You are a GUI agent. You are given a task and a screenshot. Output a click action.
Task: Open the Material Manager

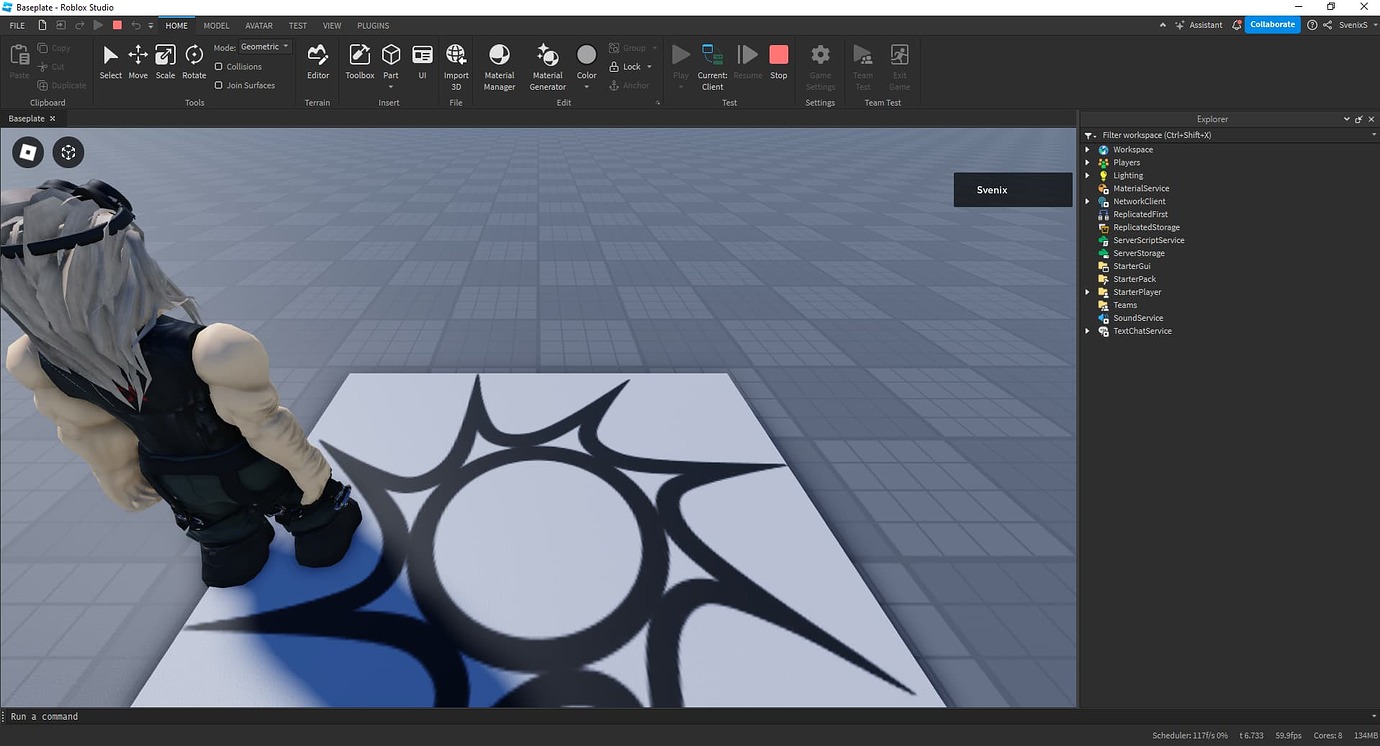(x=498, y=63)
